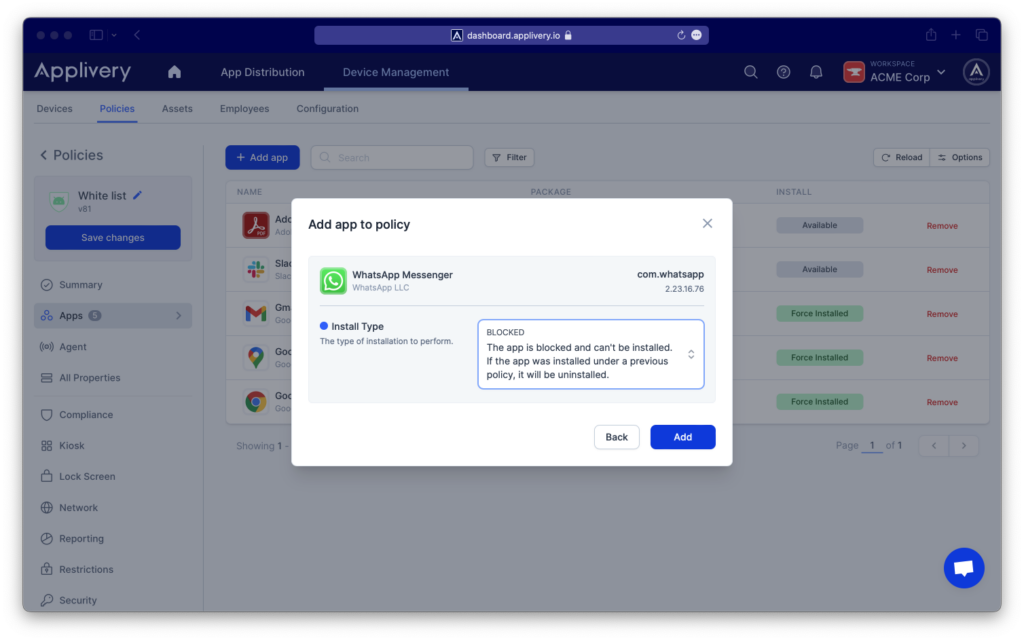Viewport: 1024px width, 640px height.
Task: Switch to the Policies tab
Action: point(117,108)
